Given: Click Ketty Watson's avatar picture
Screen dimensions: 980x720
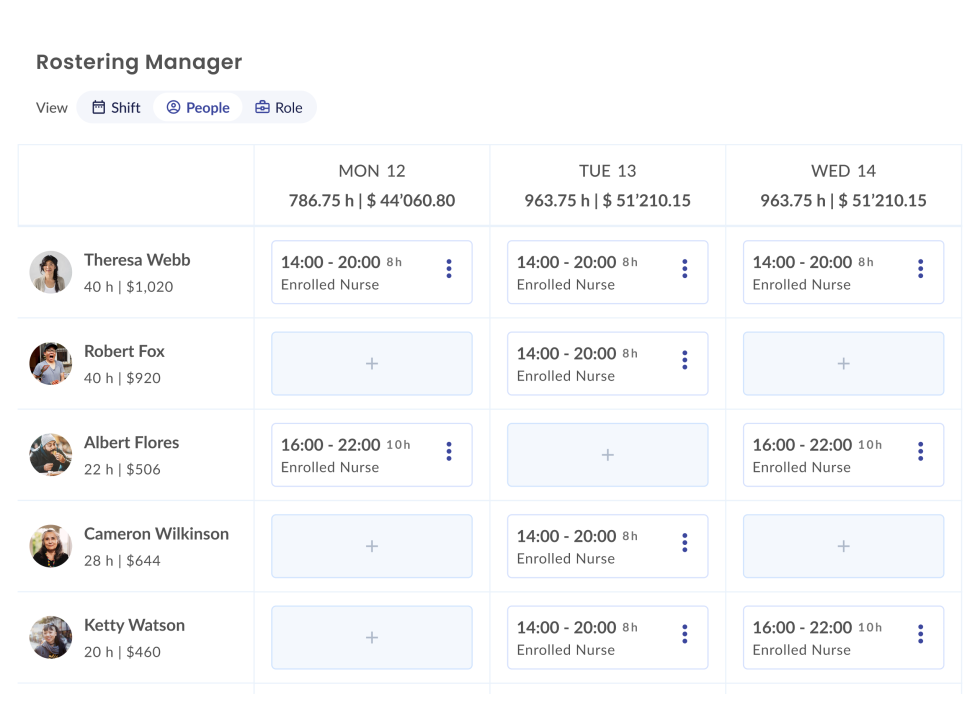Looking at the screenshot, I should click(51, 637).
